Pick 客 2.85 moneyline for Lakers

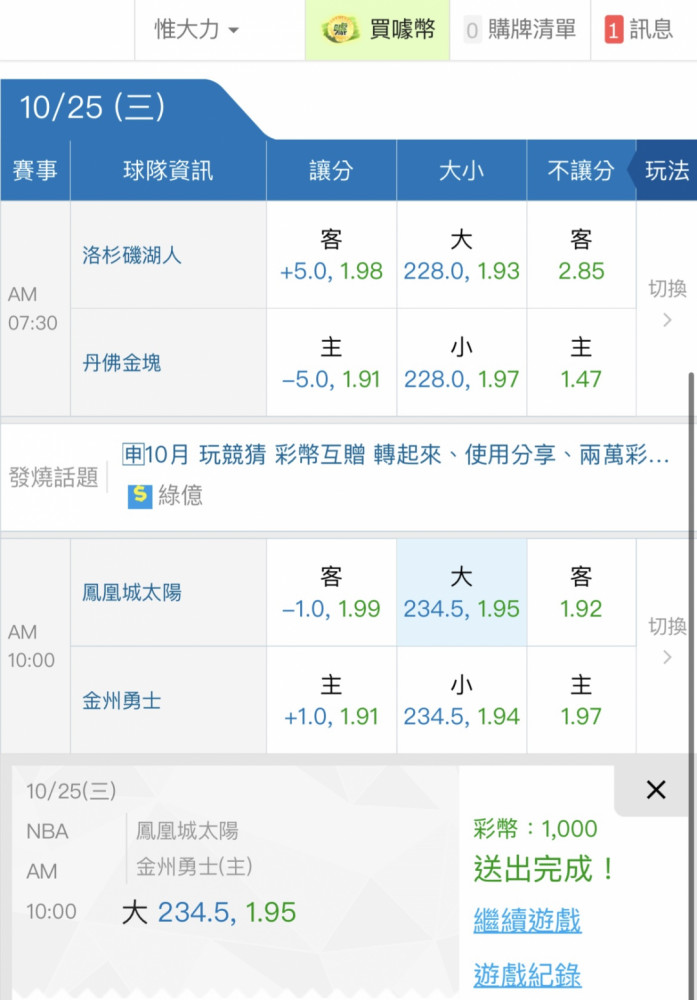(581, 255)
